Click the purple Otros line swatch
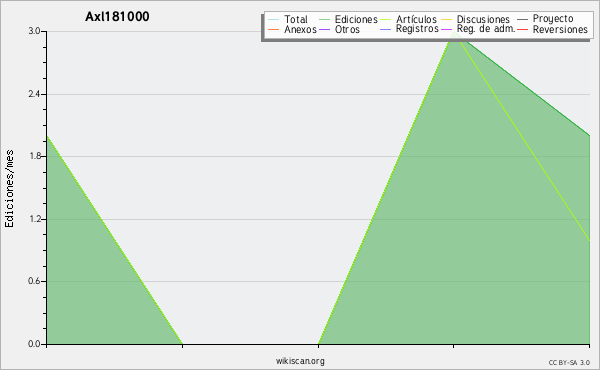Viewport: 600px width, 370px height. click(x=324, y=29)
